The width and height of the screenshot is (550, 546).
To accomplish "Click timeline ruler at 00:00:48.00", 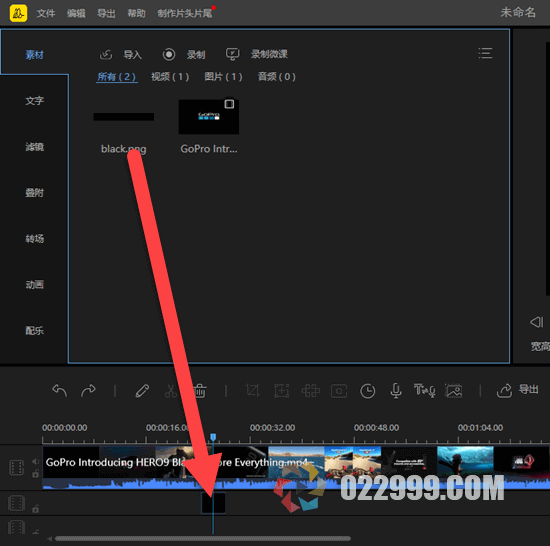I will (x=376, y=428).
